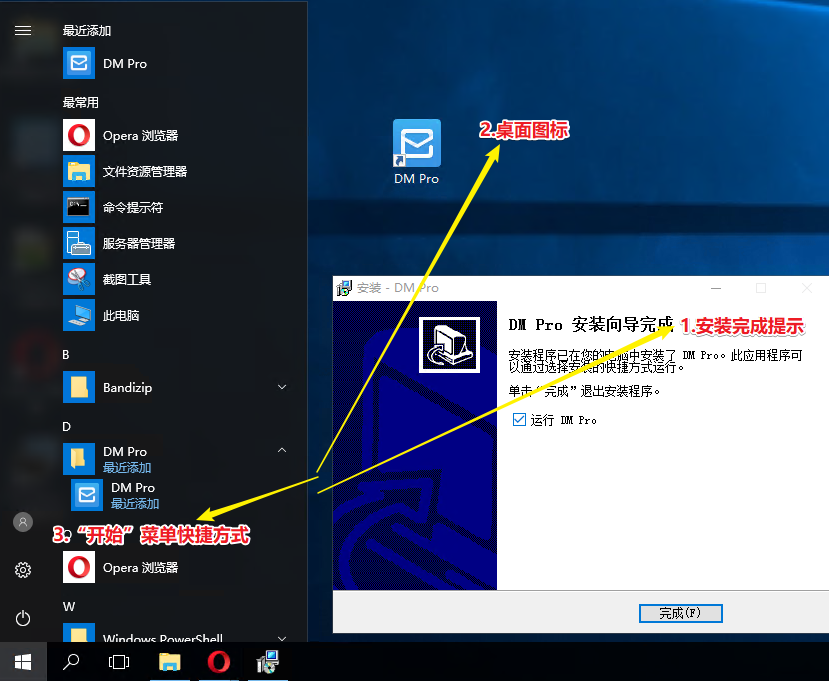The image size is (829, 681).
Task: Open Settings gear in Start menu
Action: pyautogui.click(x=23, y=570)
